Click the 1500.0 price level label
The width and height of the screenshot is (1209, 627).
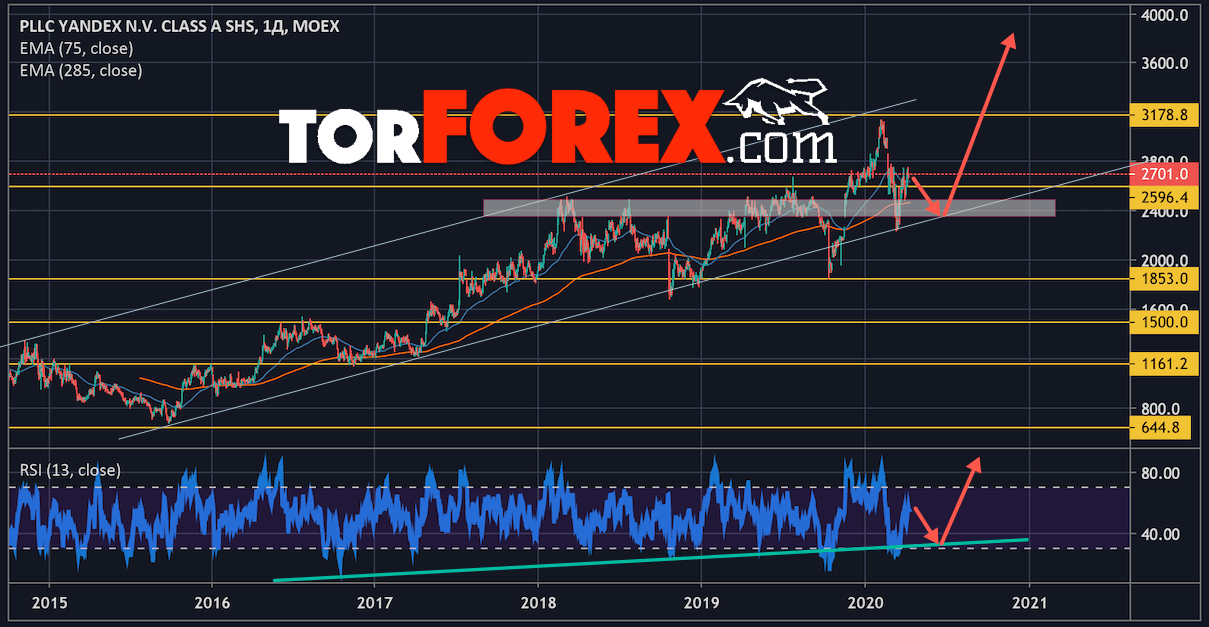click(1163, 322)
